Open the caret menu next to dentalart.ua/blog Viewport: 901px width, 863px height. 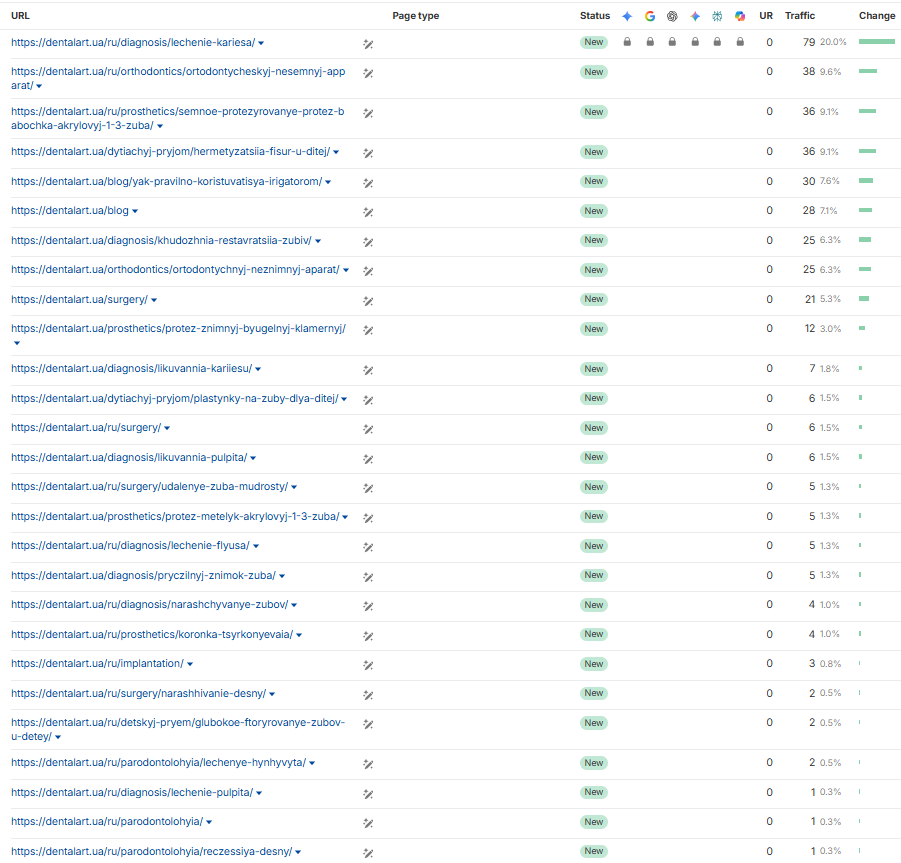pos(135,211)
